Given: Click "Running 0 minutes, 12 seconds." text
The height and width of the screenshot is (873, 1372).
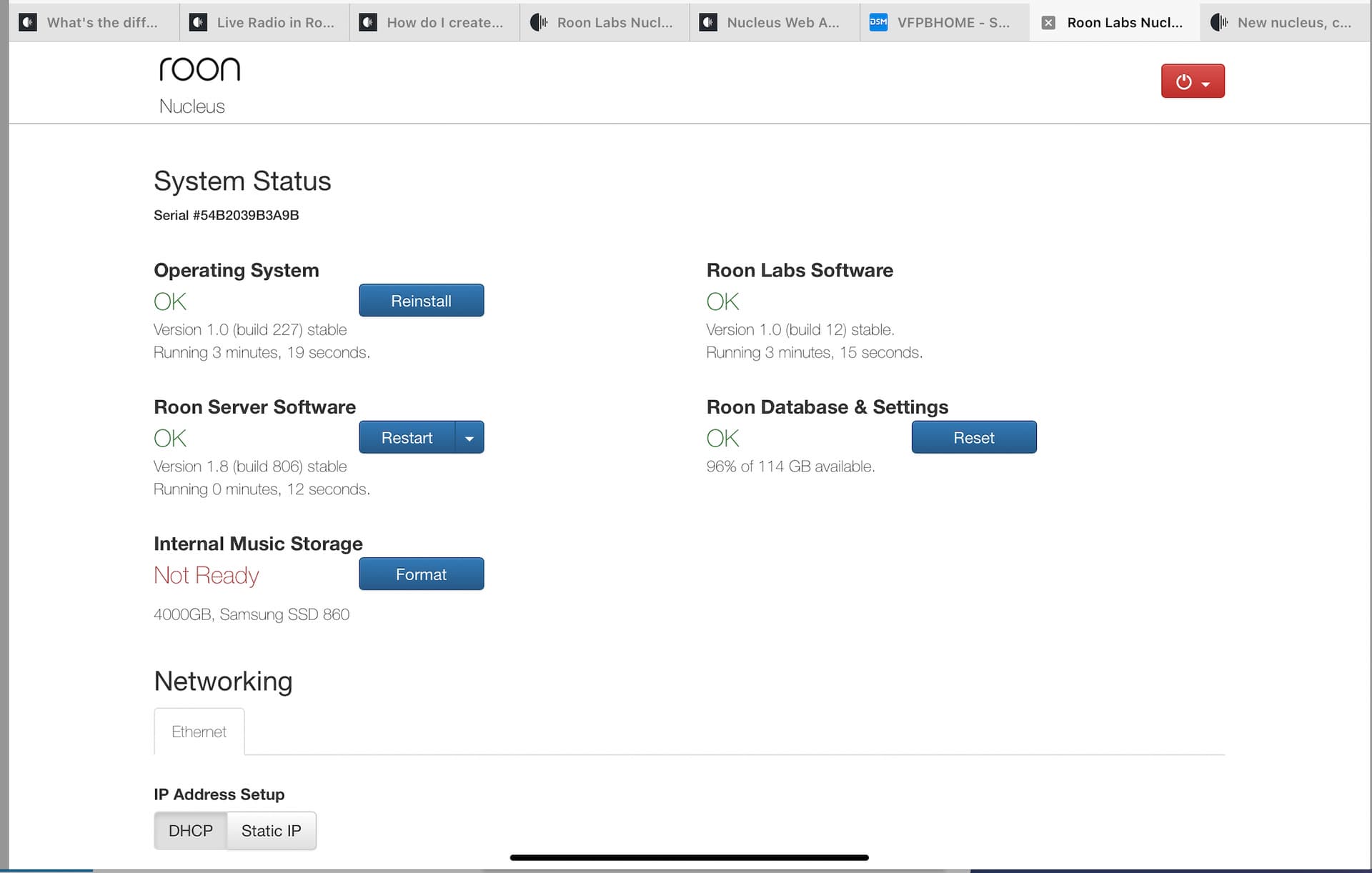Looking at the screenshot, I should pyautogui.click(x=262, y=489).
